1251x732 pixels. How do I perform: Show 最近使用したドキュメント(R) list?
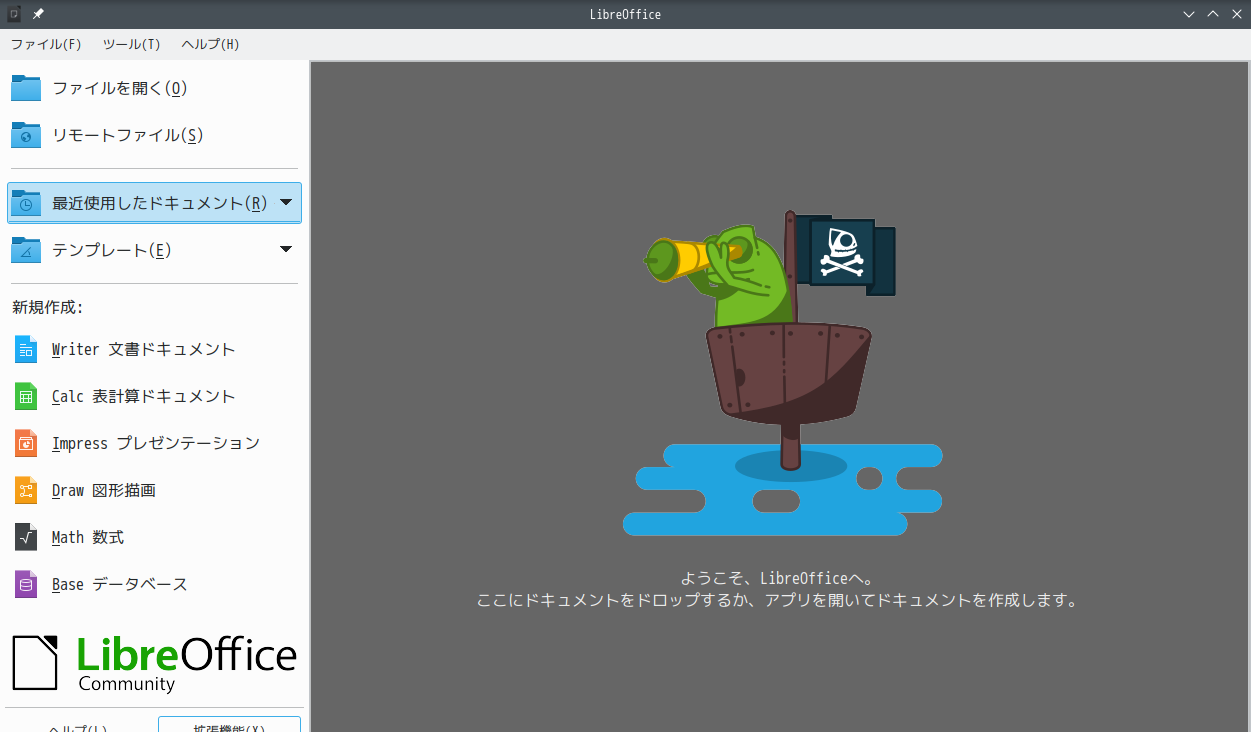140,203
